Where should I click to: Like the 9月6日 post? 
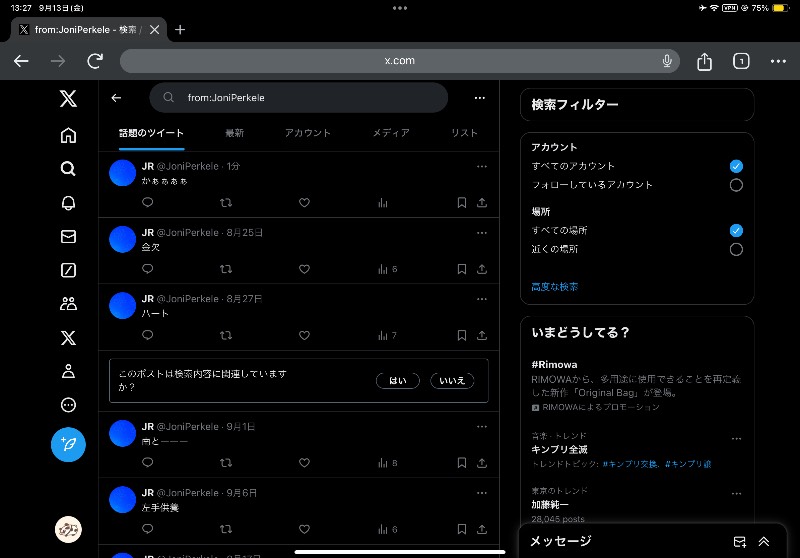point(304,529)
